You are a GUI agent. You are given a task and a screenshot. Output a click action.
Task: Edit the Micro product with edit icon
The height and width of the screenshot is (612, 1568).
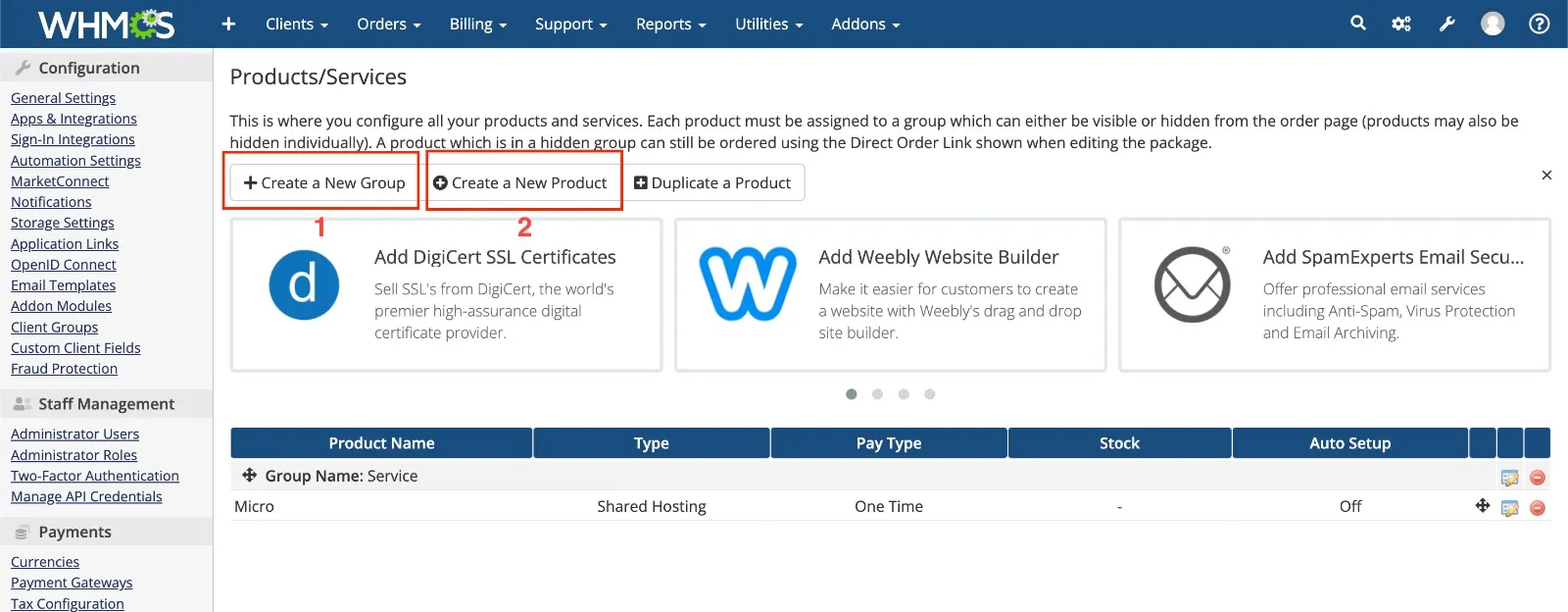point(1510,508)
